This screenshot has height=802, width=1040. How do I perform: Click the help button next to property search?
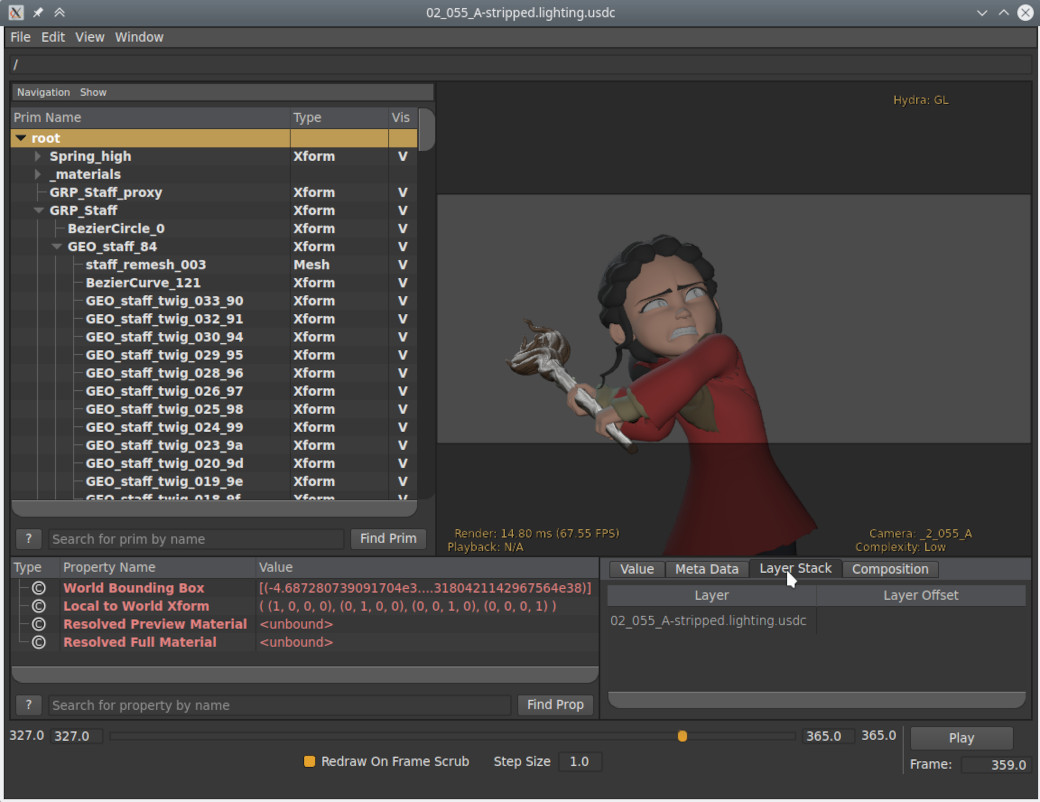pos(29,704)
